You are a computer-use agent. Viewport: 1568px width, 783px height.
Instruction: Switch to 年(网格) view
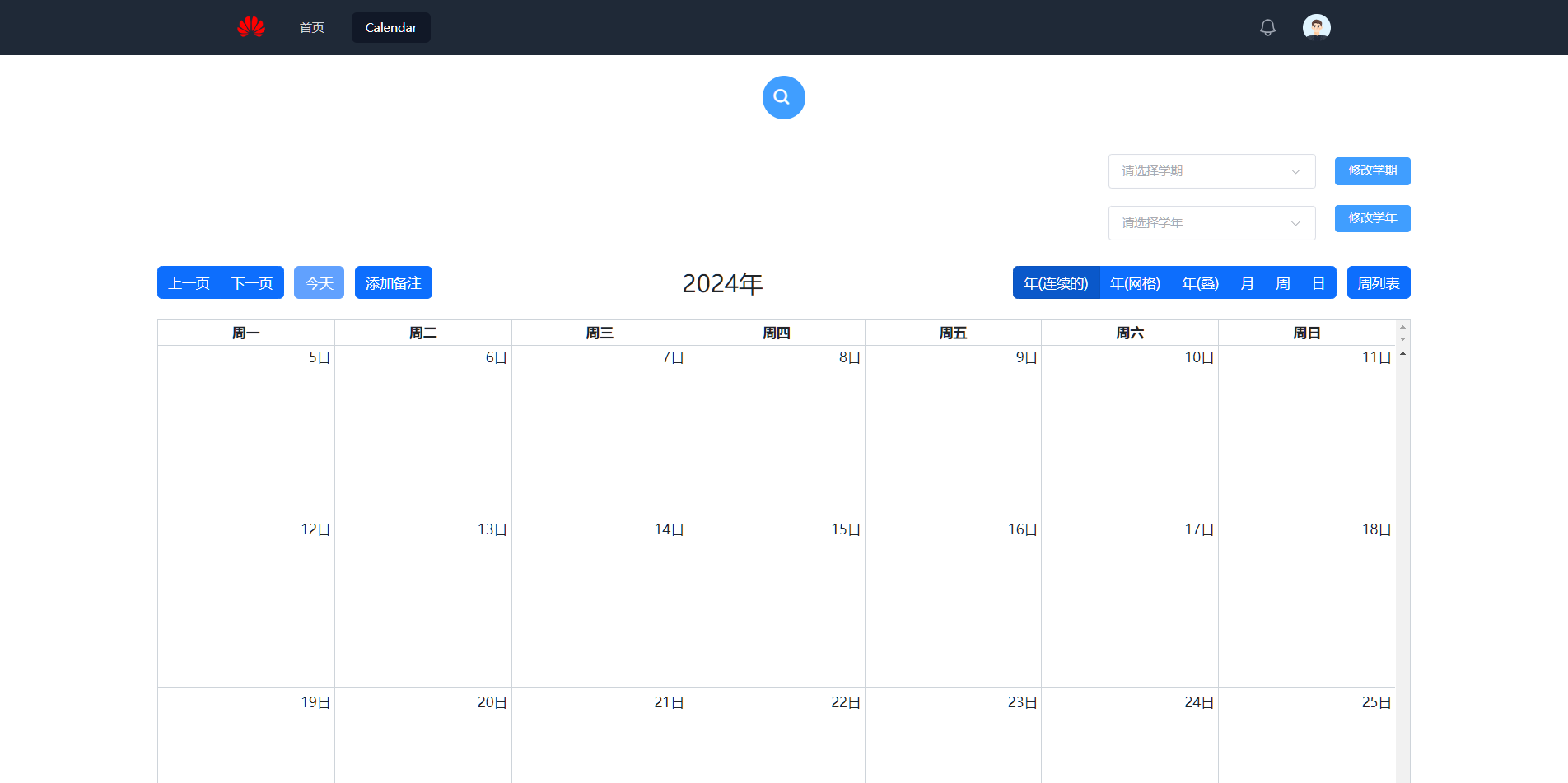tap(1135, 283)
